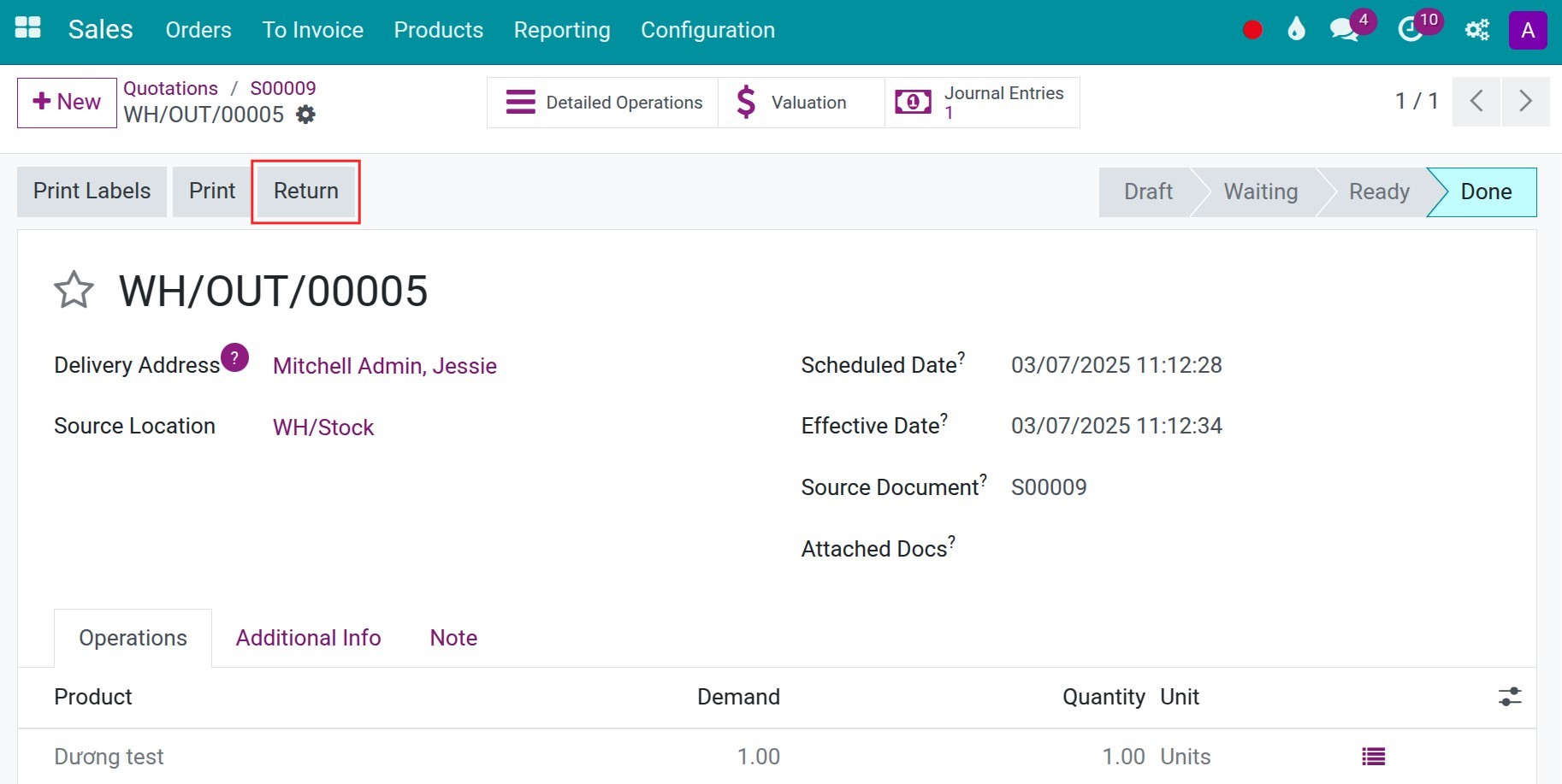1562x784 pixels.
Task: Mark WH/OUT/00005 with the star icon
Action: pyautogui.click(x=74, y=290)
